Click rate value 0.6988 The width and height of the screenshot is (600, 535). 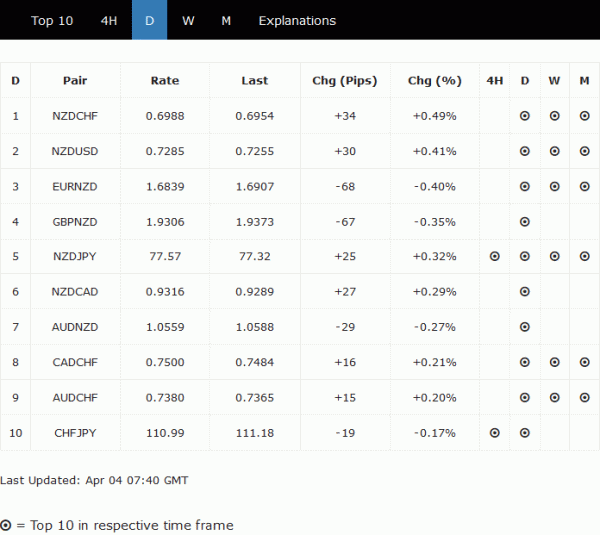click(165, 116)
